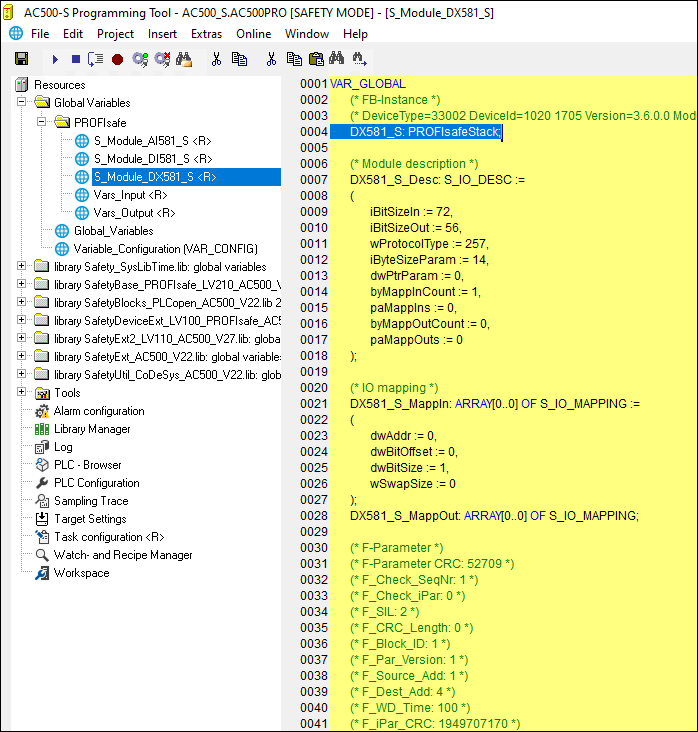Select S_Module_AI581_S in the tree
Image resolution: width=698 pixels, height=732 pixels.
pyautogui.click(x=152, y=140)
